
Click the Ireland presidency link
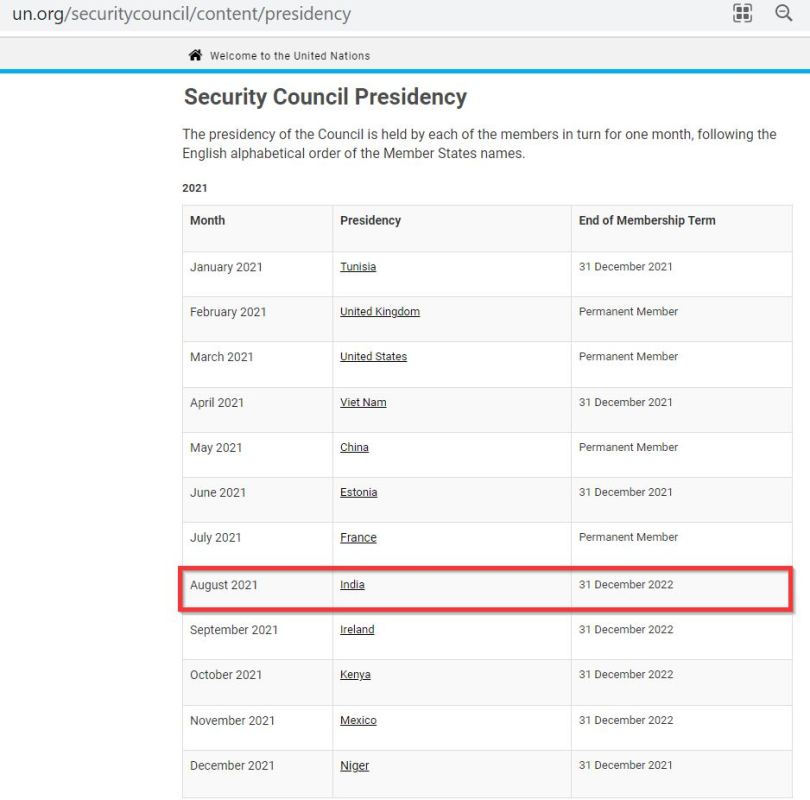click(356, 630)
